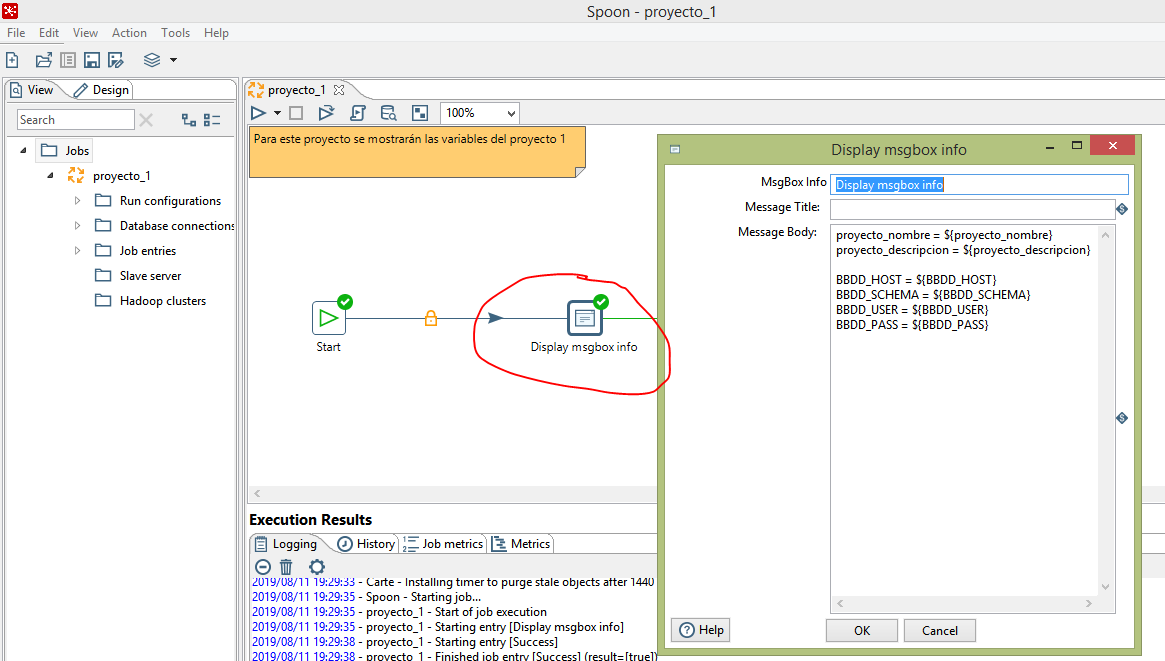The height and width of the screenshot is (661, 1165).
Task: Expand the Job entries folder
Action: [77, 251]
